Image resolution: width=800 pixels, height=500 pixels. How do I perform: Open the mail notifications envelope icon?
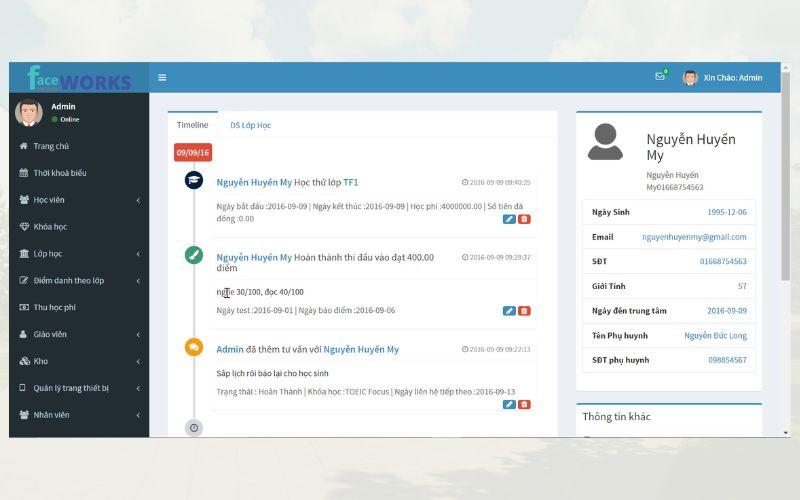660,77
